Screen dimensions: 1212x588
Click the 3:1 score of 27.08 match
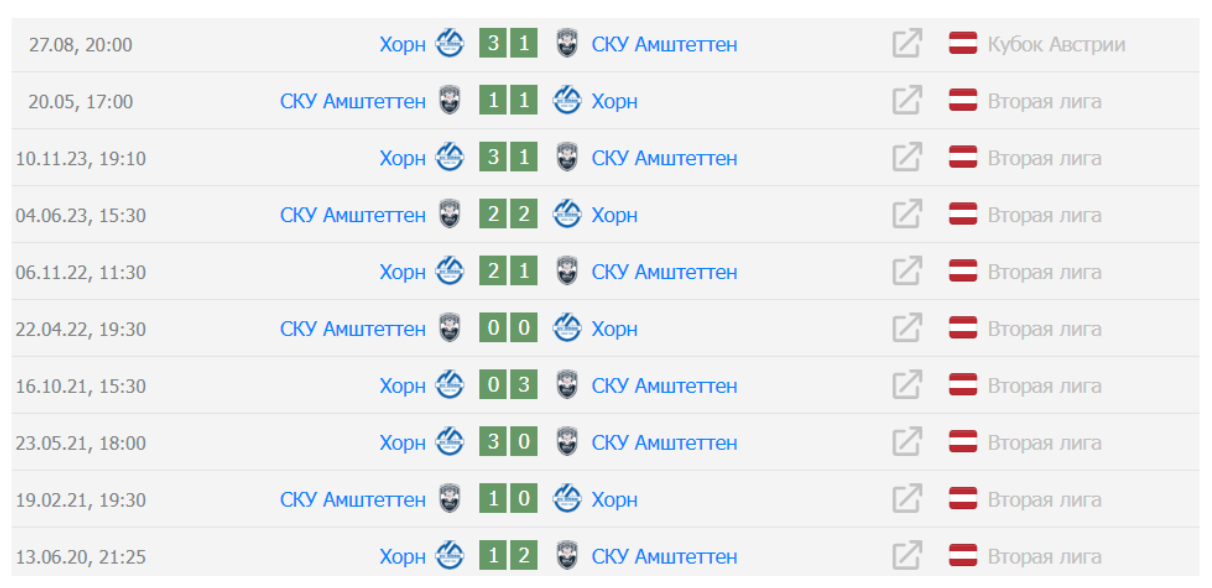click(x=508, y=44)
